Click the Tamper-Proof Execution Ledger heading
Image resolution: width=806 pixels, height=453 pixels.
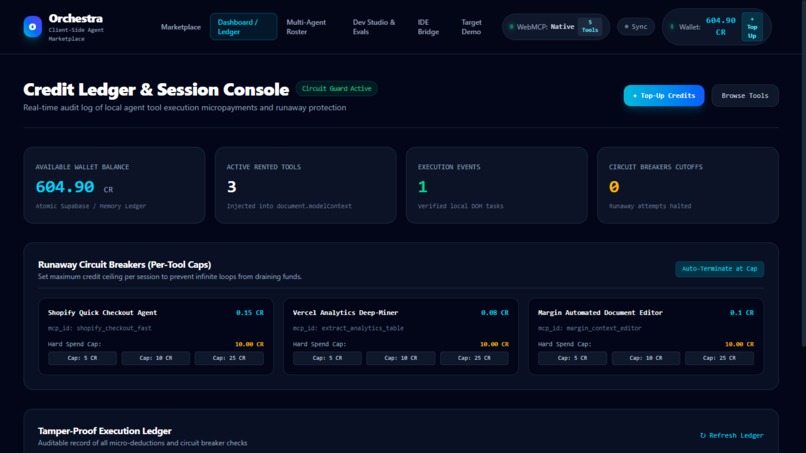(105, 431)
